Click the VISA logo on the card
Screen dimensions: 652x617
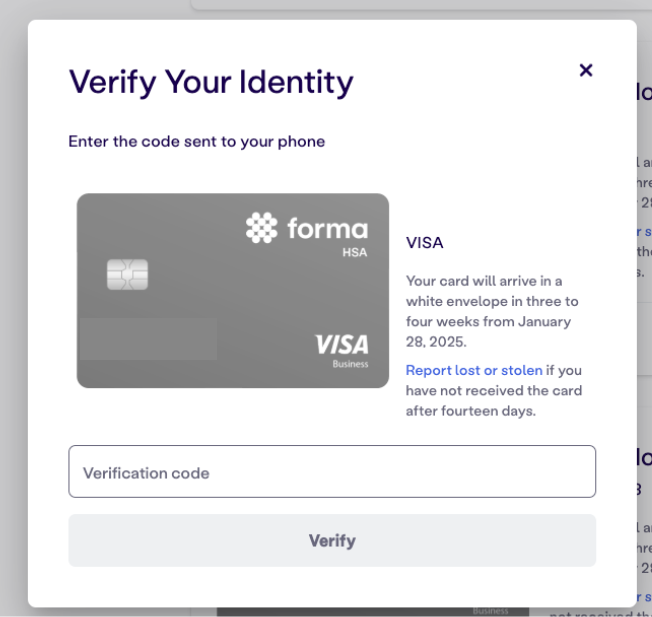click(341, 344)
